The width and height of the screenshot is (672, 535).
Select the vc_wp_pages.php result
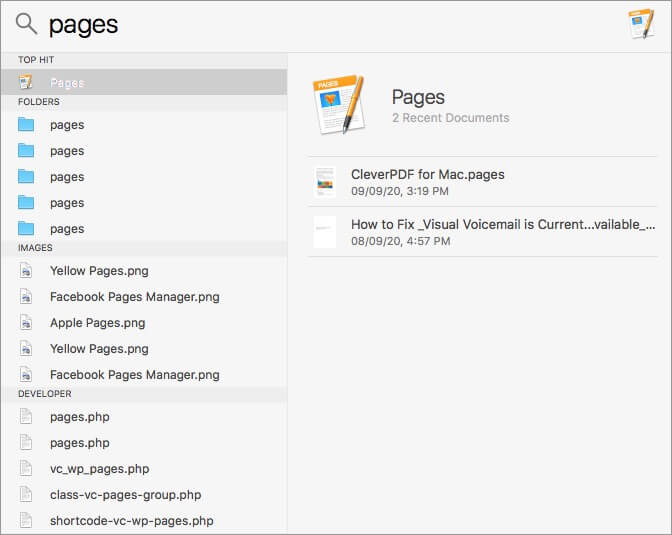point(144,469)
